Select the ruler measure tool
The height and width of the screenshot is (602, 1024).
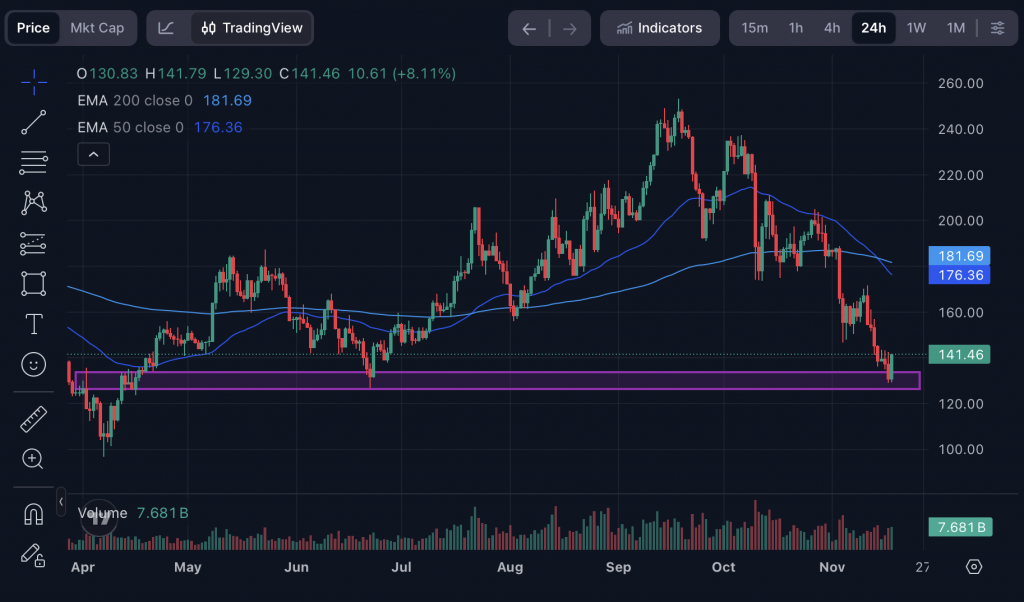(x=34, y=418)
